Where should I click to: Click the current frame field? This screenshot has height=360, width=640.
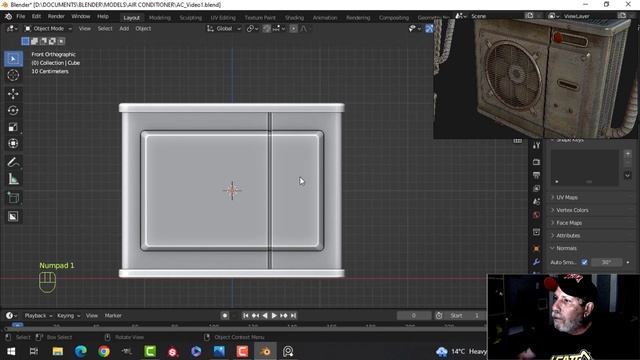coord(413,316)
